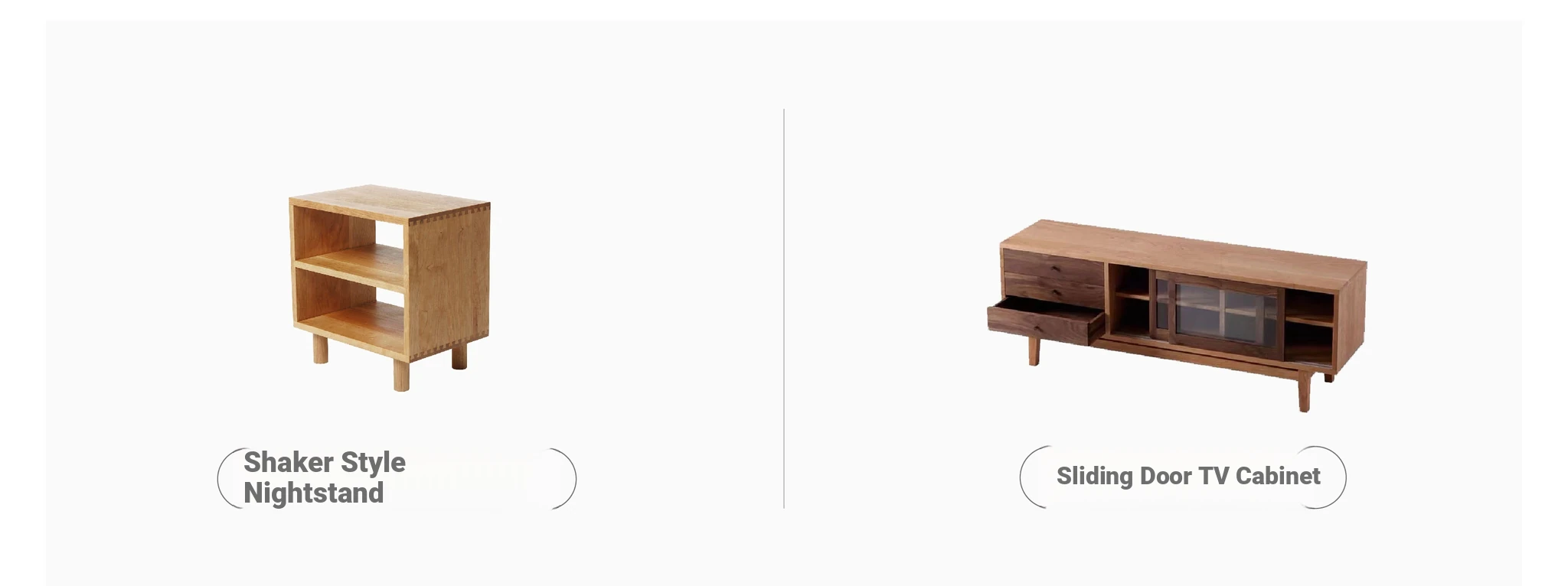Click the nightstand's dovetail-jointed top surface
This screenshot has height=586, width=1568.
pyautogui.click(x=389, y=203)
